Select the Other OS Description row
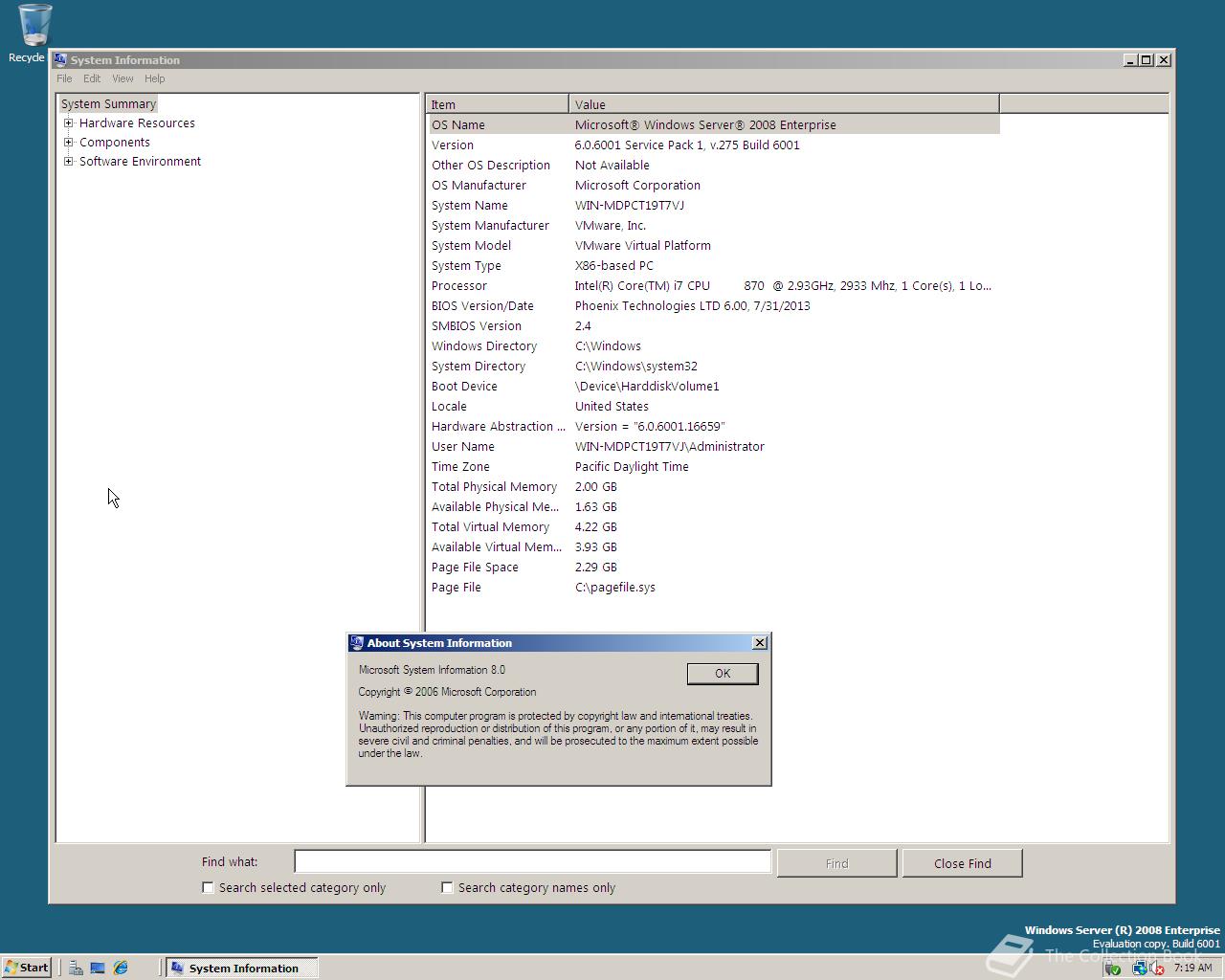The image size is (1225, 980). pyautogui.click(x=713, y=165)
